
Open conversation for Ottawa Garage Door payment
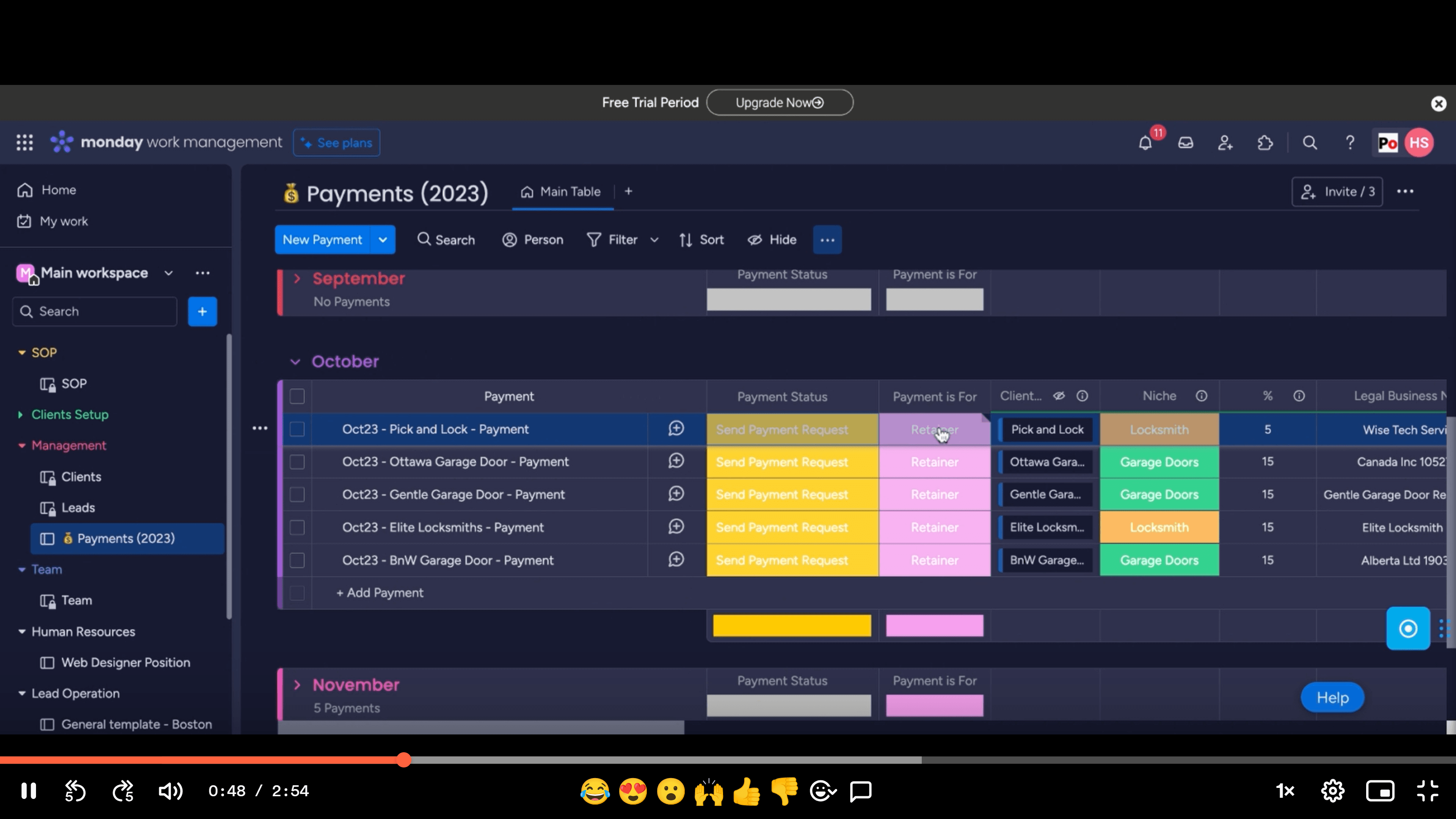click(676, 461)
